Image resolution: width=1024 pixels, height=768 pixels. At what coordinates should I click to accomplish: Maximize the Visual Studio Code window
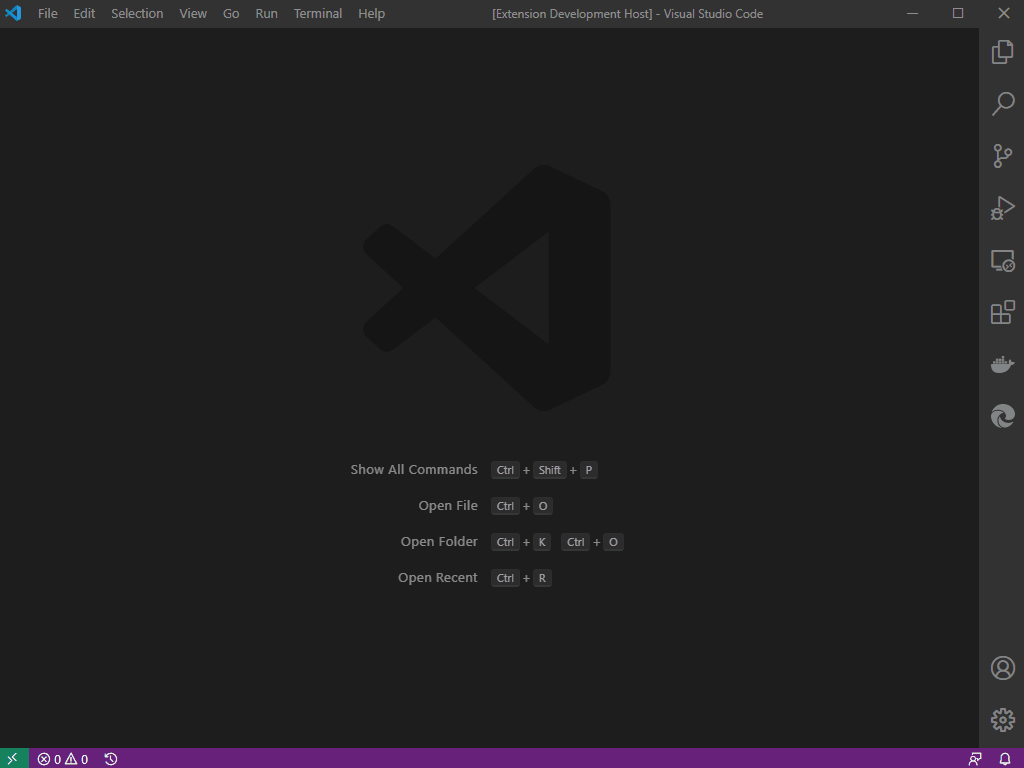(x=958, y=13)
